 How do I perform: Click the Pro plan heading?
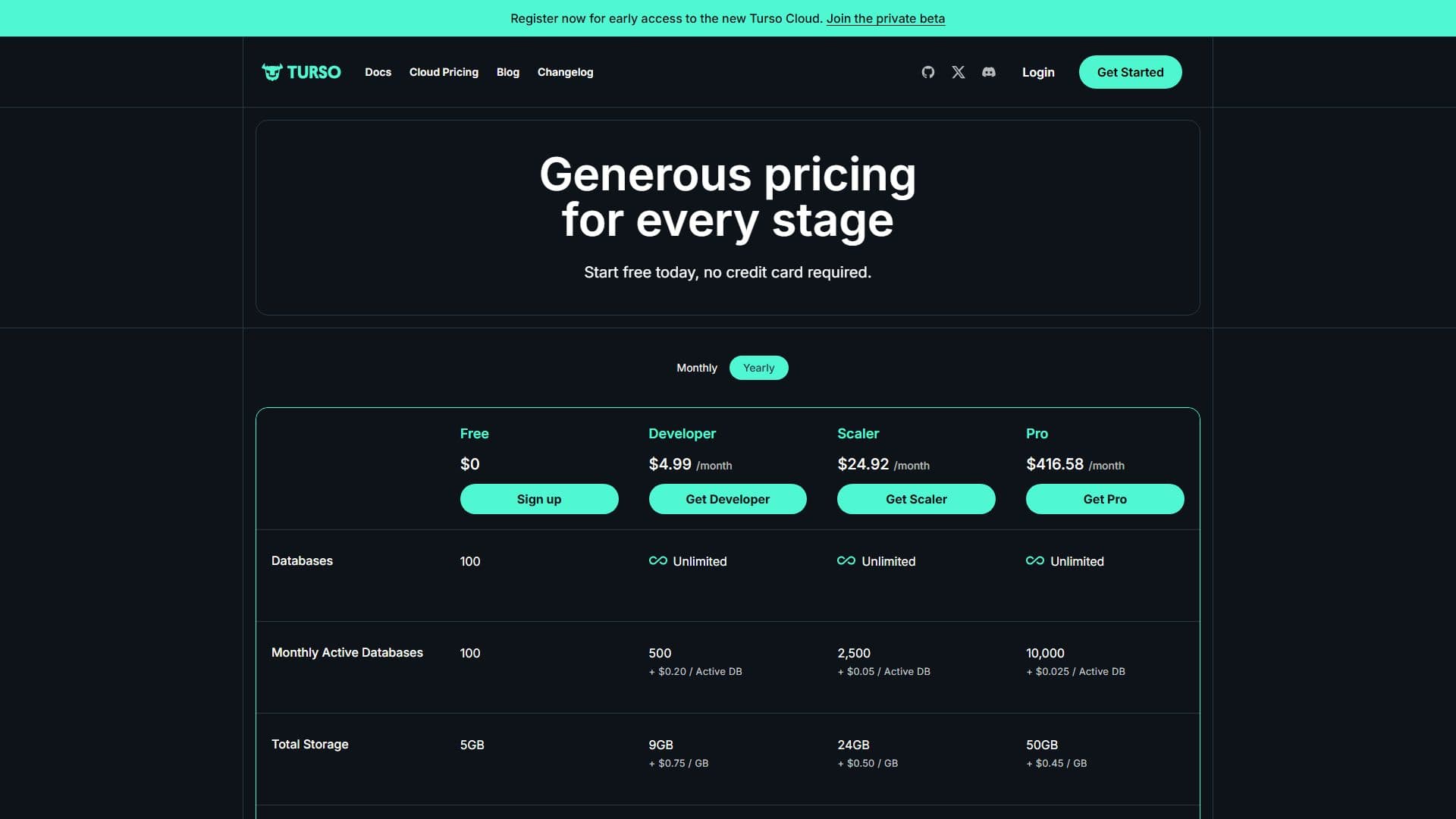(1037, 434)
